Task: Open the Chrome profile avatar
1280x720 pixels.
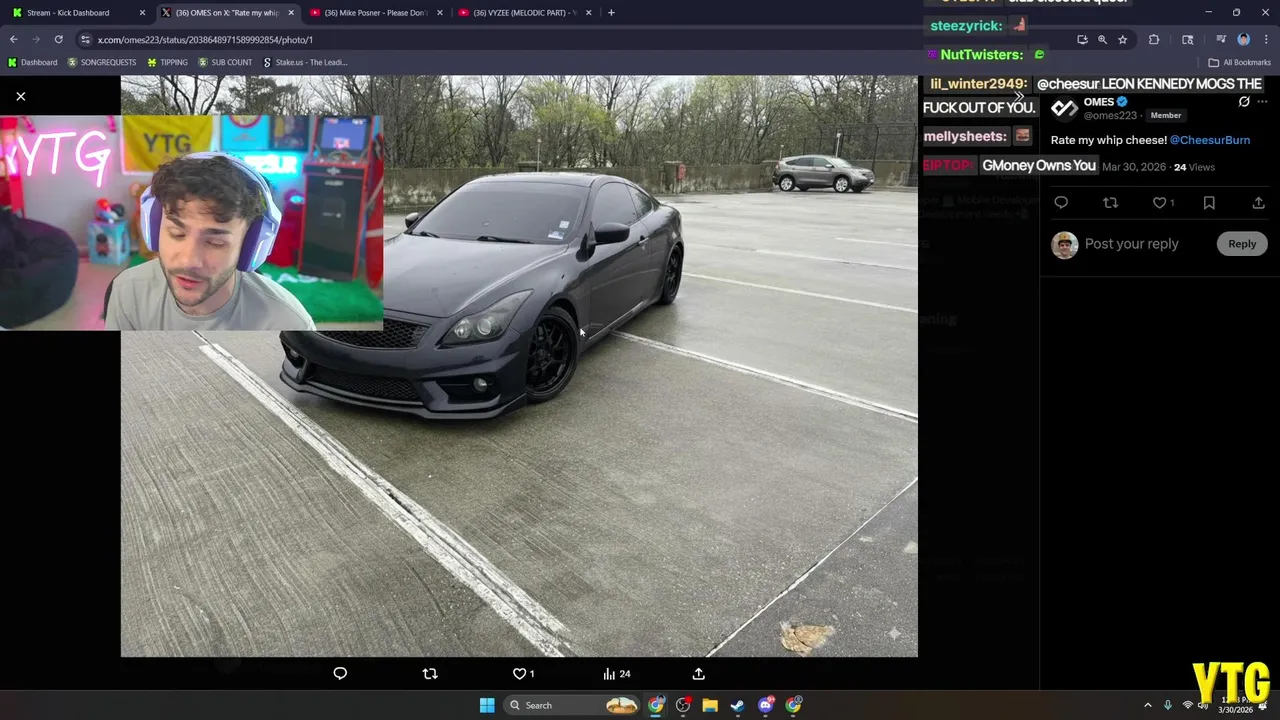Action: click(x=1243, y=39)
